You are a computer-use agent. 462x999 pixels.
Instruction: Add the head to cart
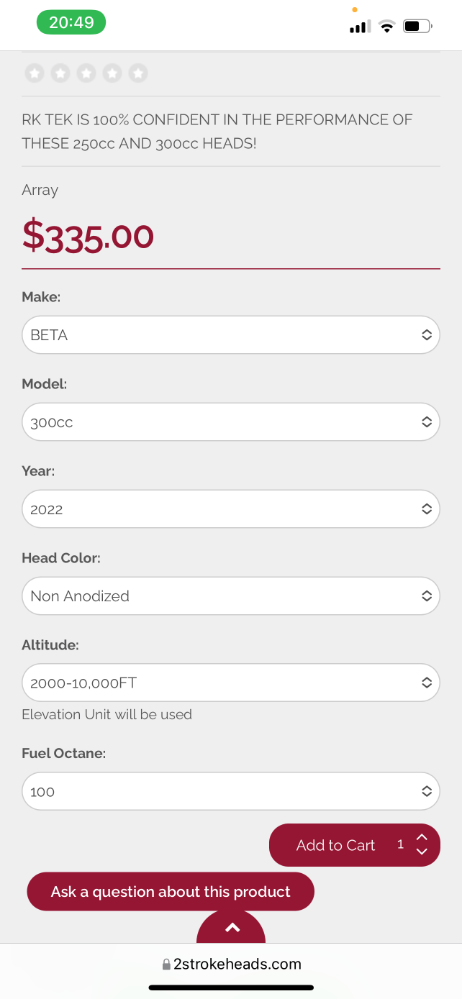pyautogui.click(x=335, y=845)
